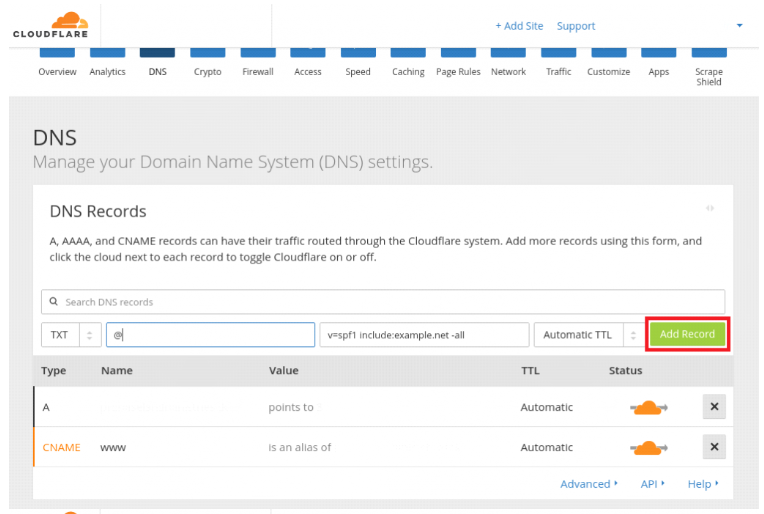The image size is (764, 514).
Task: Click the + Add Site link
Action: click(519, 26)
